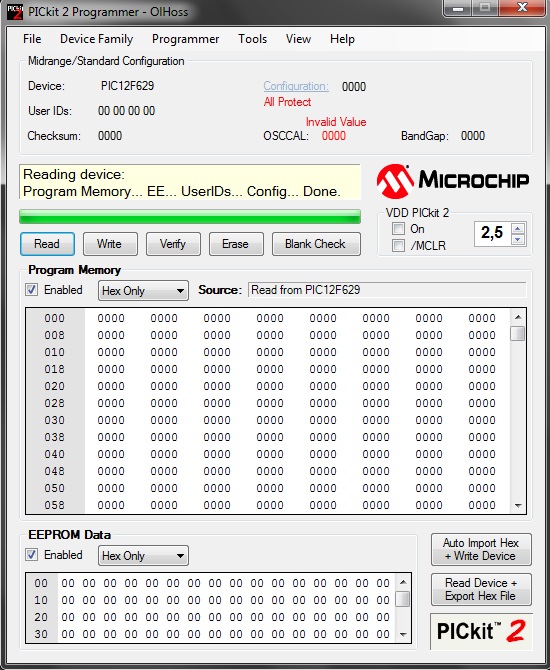
Task: Click the device name PIC12F629
Action: click(x=127, y=86)
